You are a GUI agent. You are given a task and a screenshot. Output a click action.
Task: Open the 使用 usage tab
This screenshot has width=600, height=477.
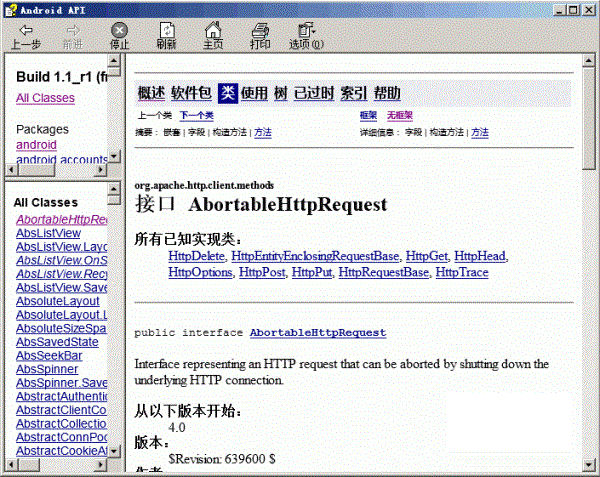[x=254, y=93]
